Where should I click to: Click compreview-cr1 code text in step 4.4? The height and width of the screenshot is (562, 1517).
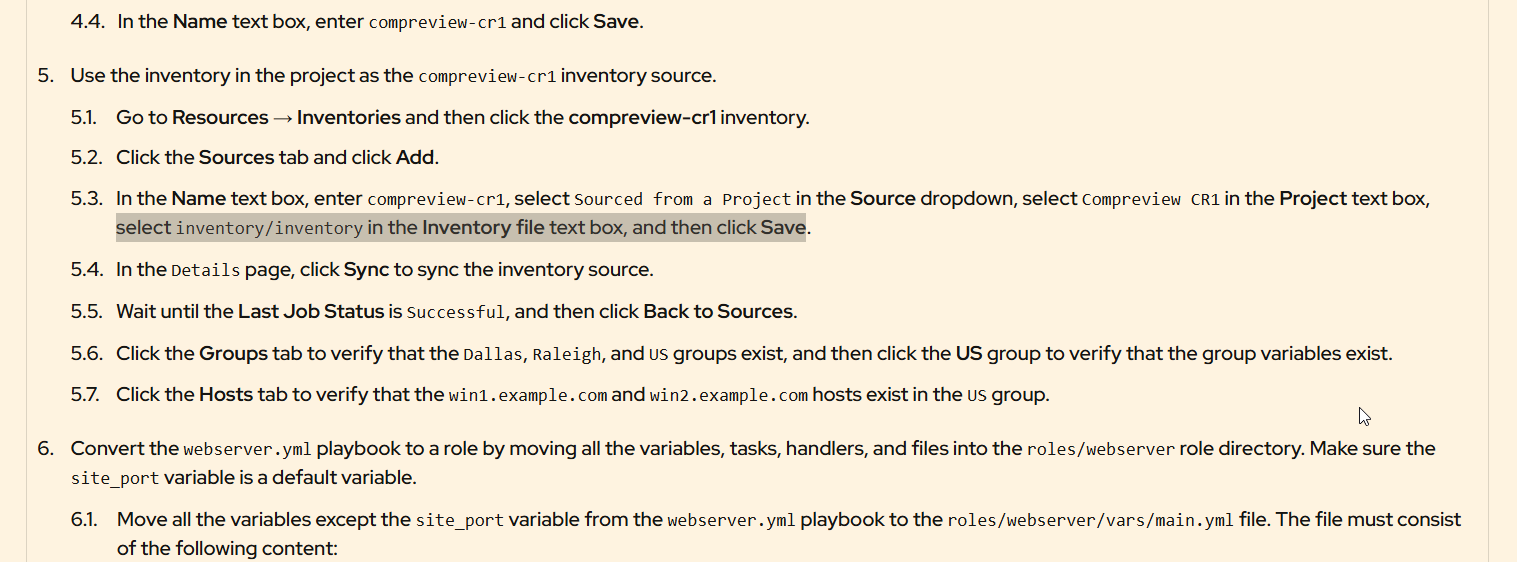click(x=437, y=22)
